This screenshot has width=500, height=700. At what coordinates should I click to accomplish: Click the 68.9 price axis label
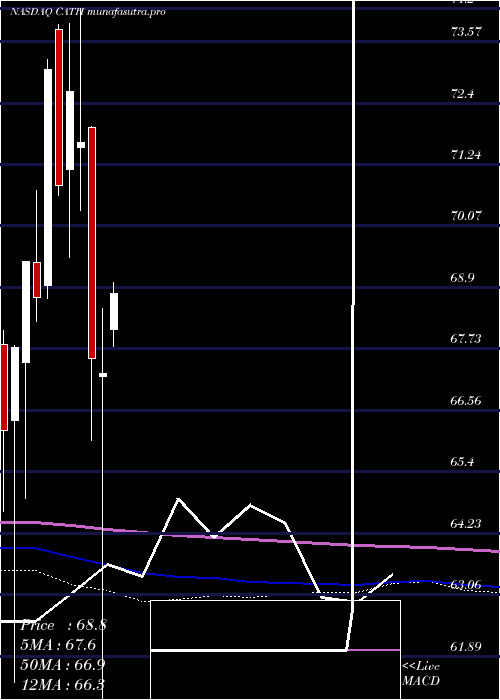(464, 278)
